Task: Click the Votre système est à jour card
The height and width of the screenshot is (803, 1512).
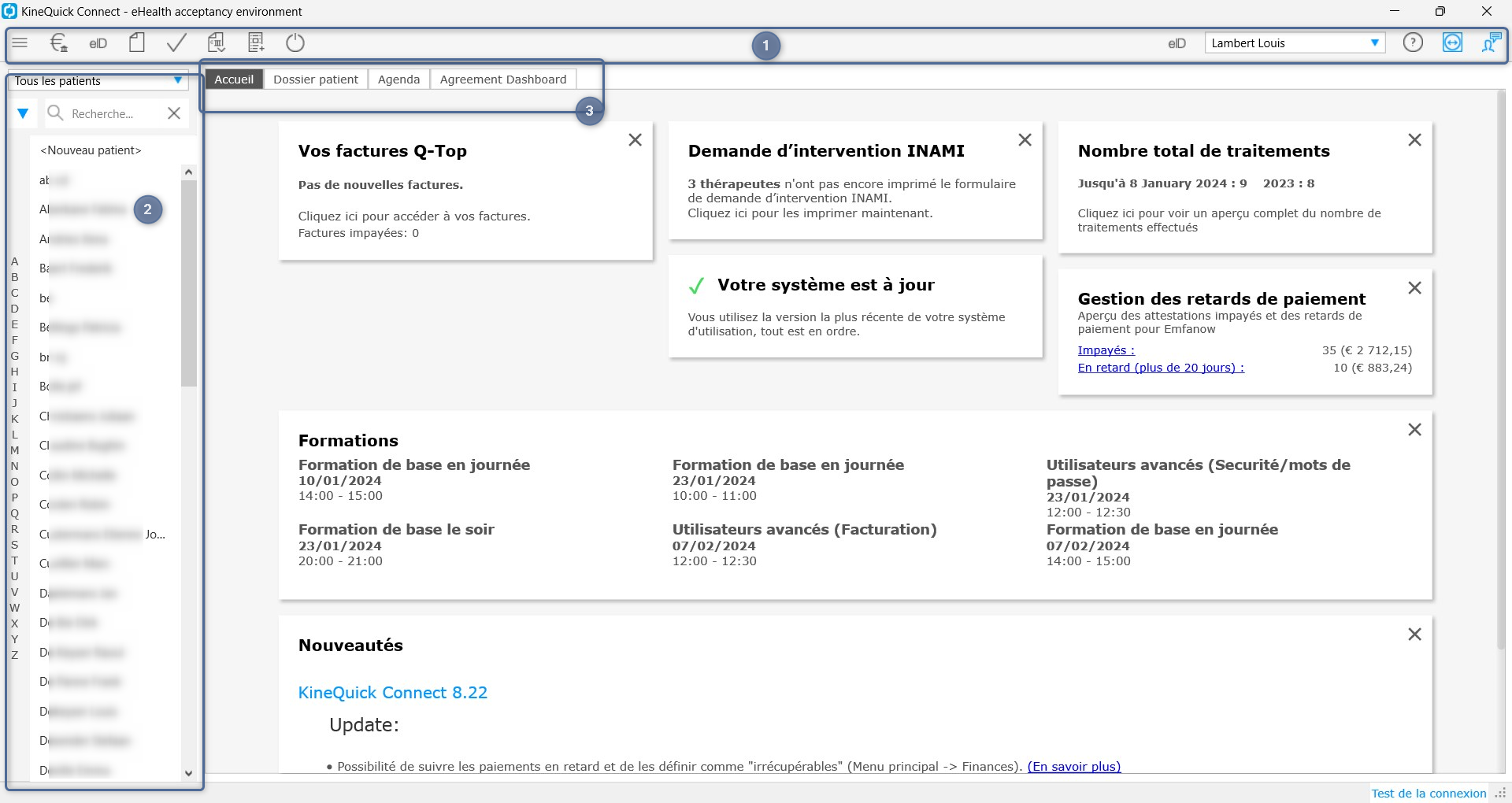Action: tap(855, 307)
